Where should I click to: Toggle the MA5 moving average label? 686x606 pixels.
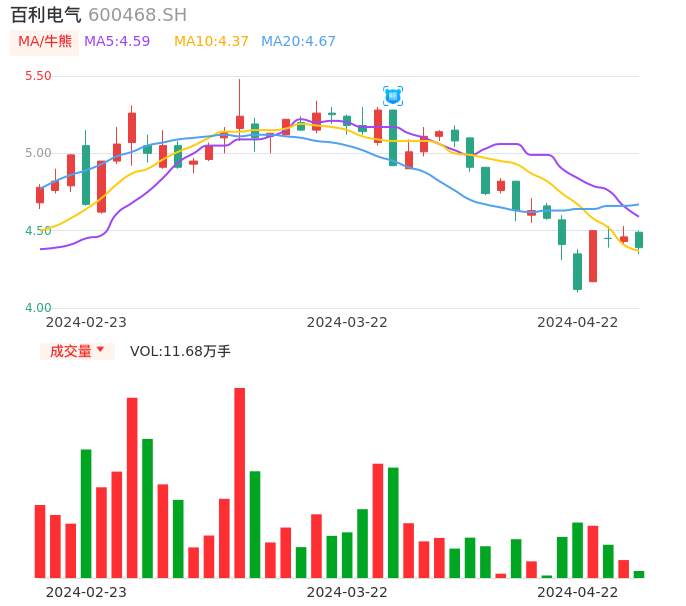pos(117,41)
